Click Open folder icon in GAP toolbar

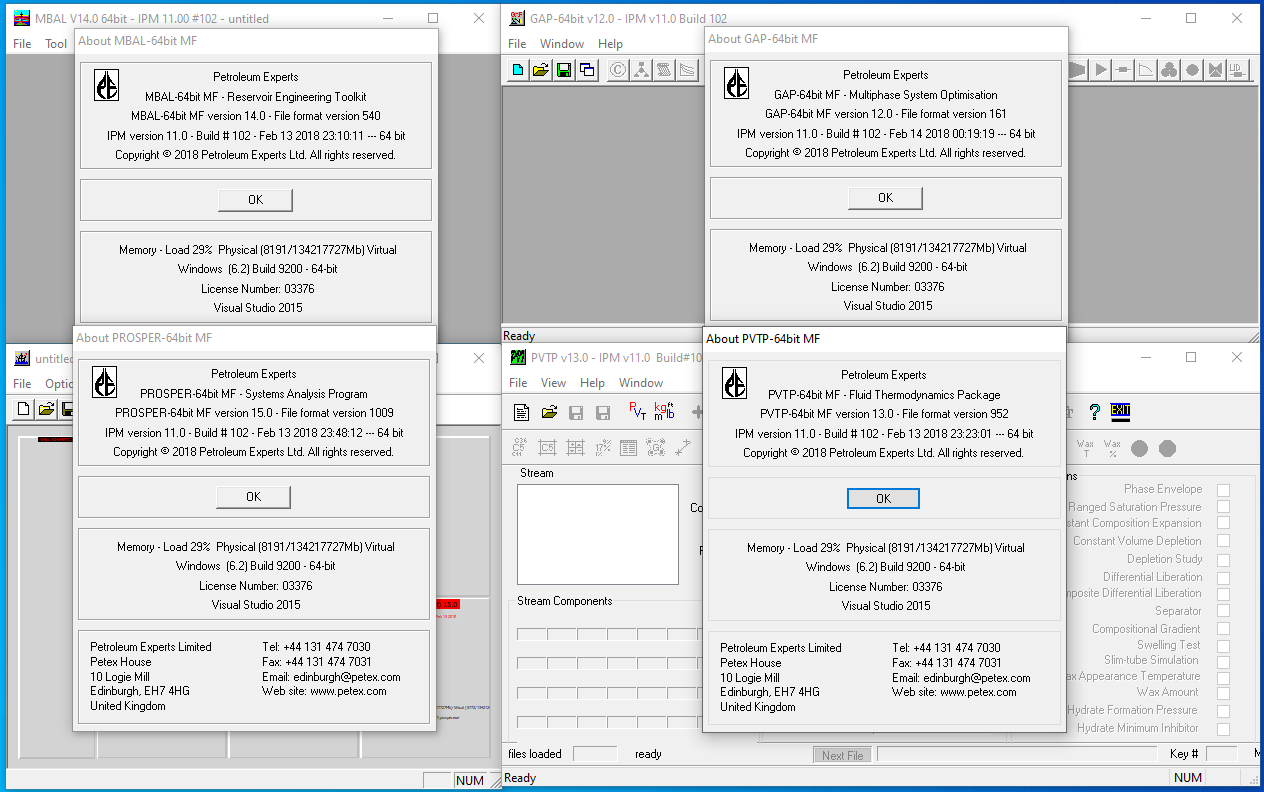pos(541,70)
